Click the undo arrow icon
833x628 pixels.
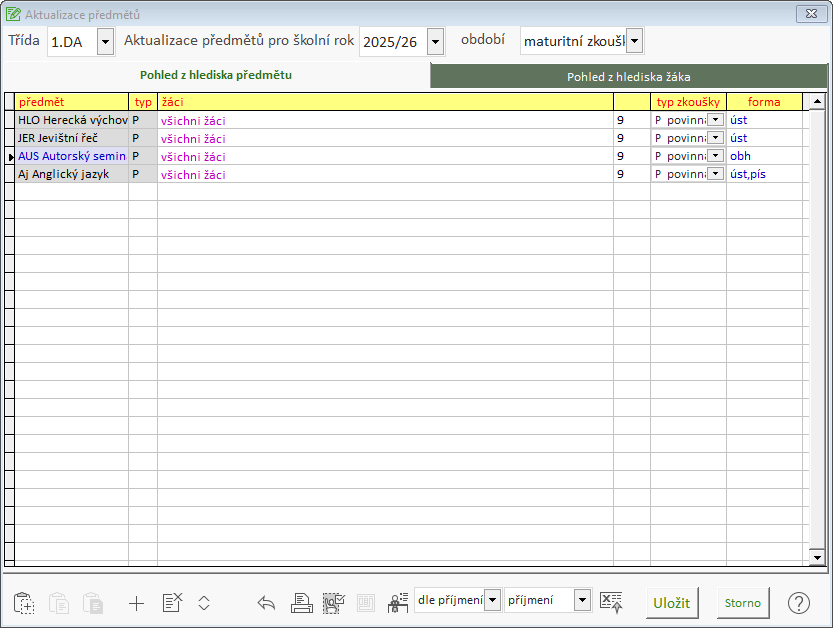266,603
